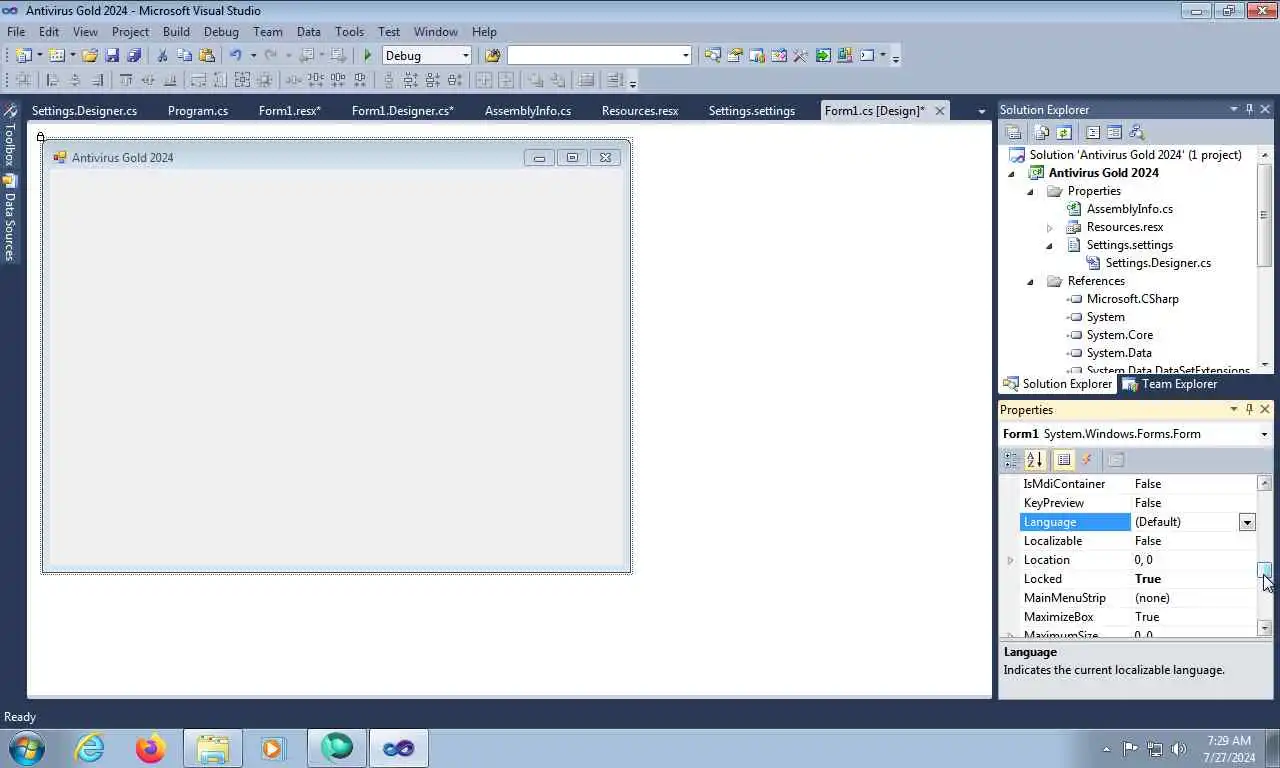The image size is (1280, 768).
Task: Click Solution Explorer scroll down arrow
Action: [x=1265, y=364]
